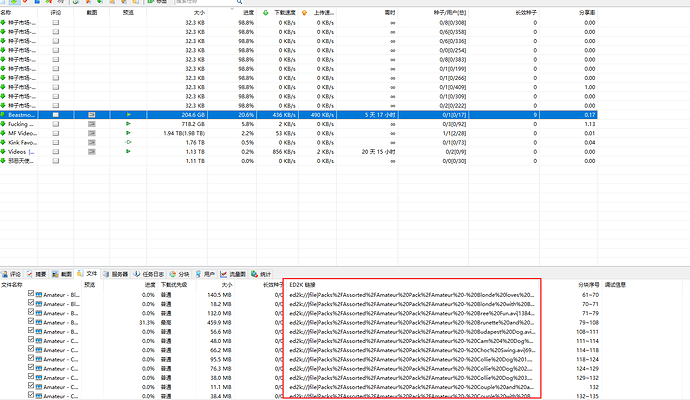Select the 718.2 GB task row progress cell

tap(232, 124)
